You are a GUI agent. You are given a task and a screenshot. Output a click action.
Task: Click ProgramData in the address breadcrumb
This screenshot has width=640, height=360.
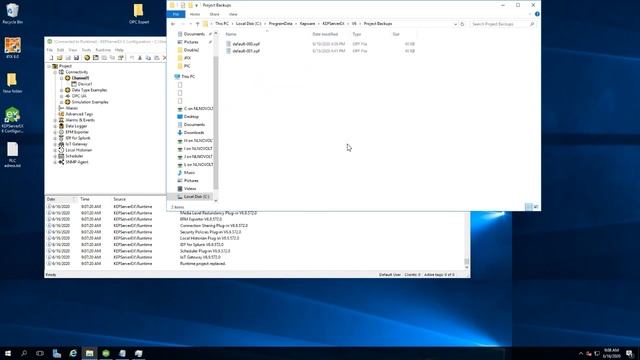point(280,24)
